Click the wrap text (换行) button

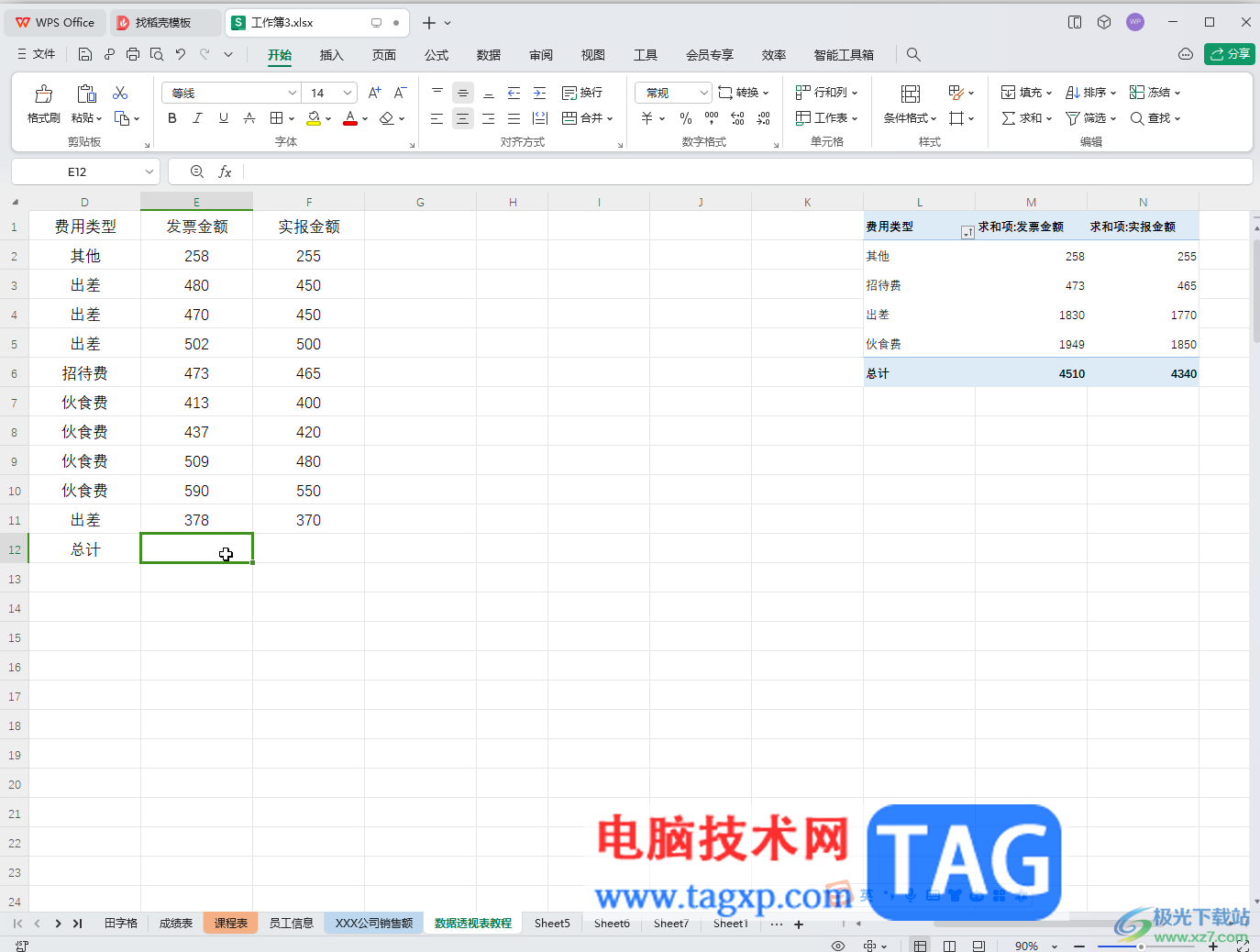[582, 93]
